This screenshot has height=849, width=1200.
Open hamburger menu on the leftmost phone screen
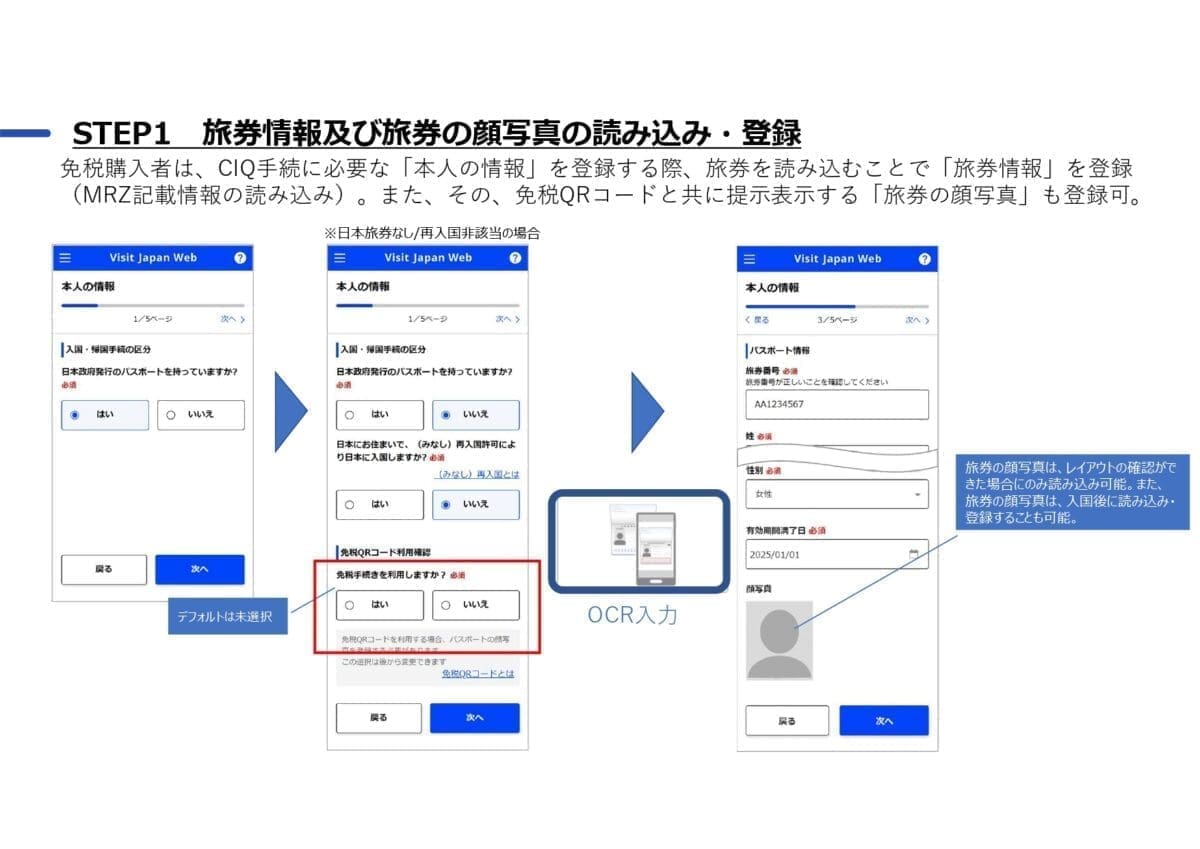[x=66, y=258]
